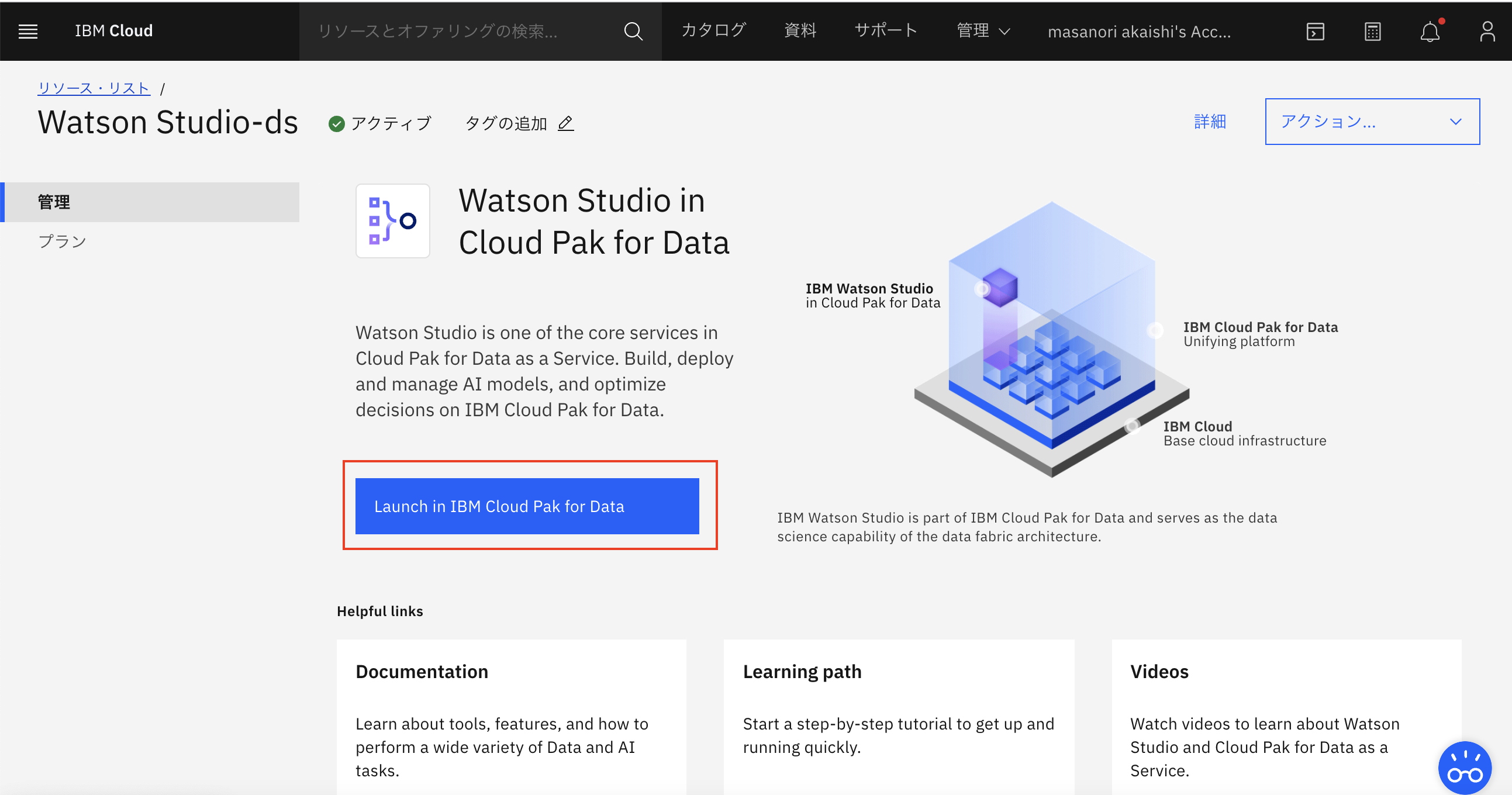Viewport: 1512px width, 795px height.
Task: Click the 詳細 details link
Action: 1210,122
